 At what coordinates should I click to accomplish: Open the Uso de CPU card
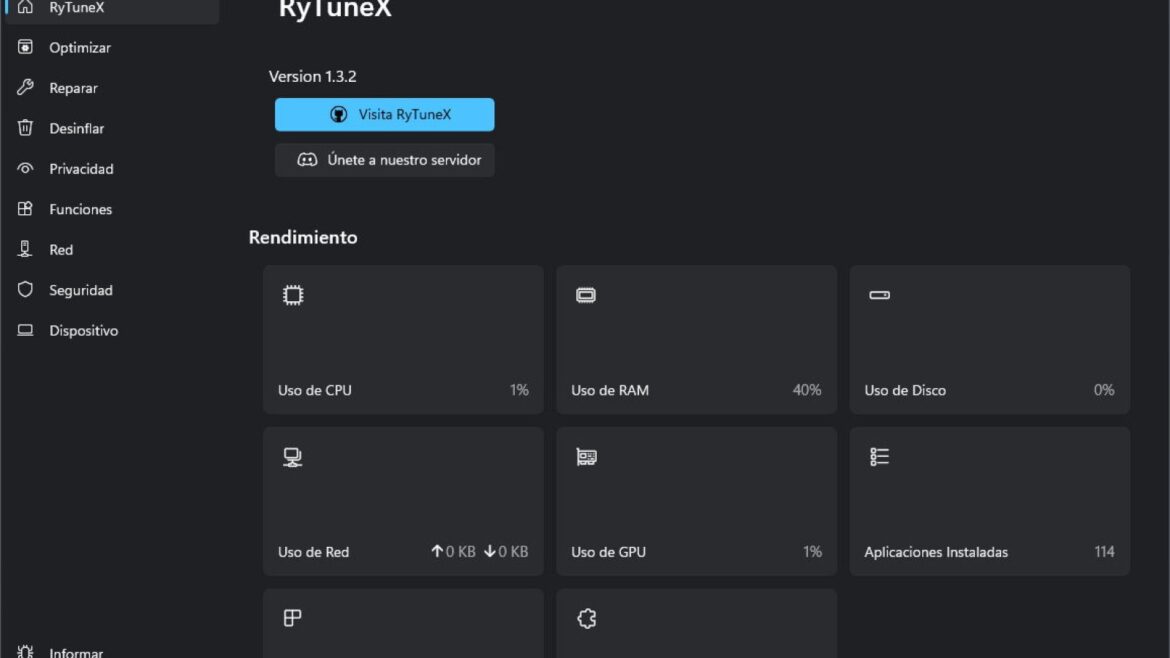coord(403,339)
